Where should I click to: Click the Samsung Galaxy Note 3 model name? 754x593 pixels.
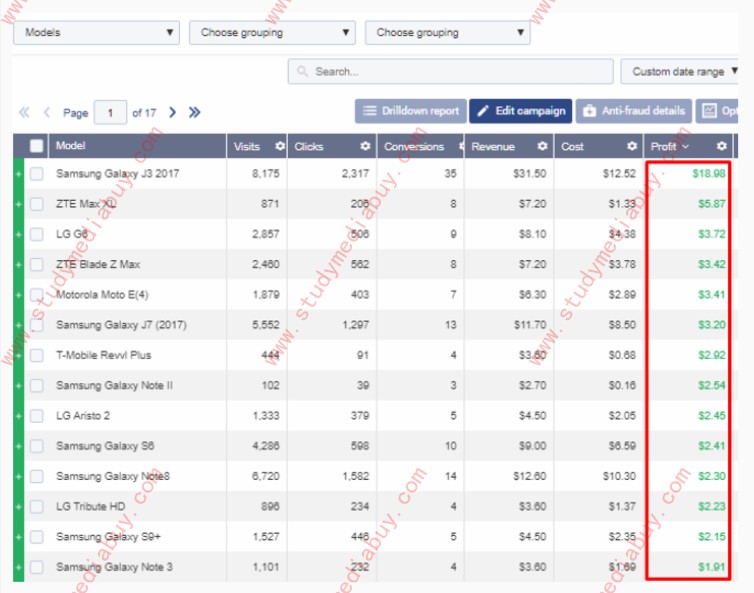tap(114, 568)
